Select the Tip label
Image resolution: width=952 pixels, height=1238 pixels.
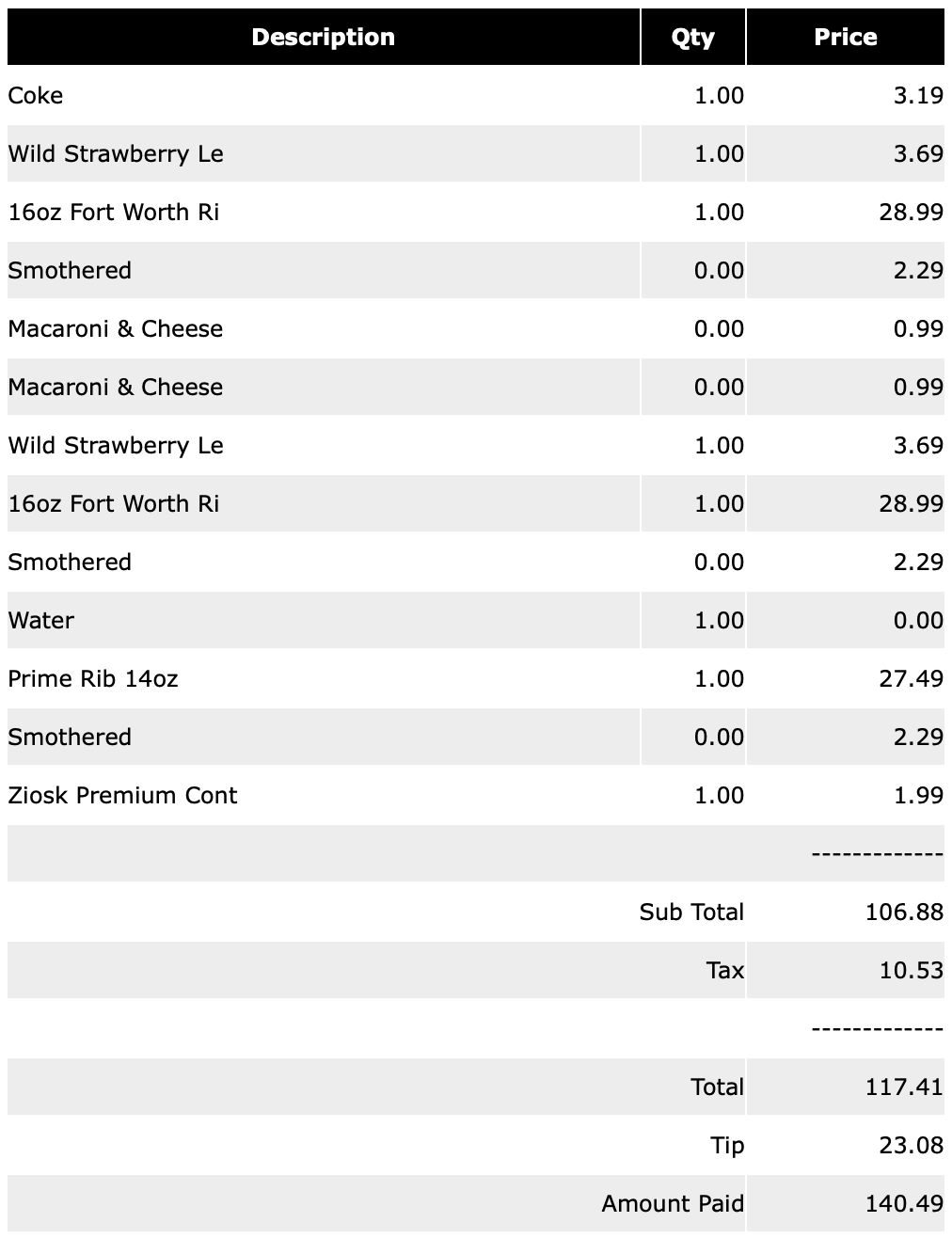point(727,1146)
